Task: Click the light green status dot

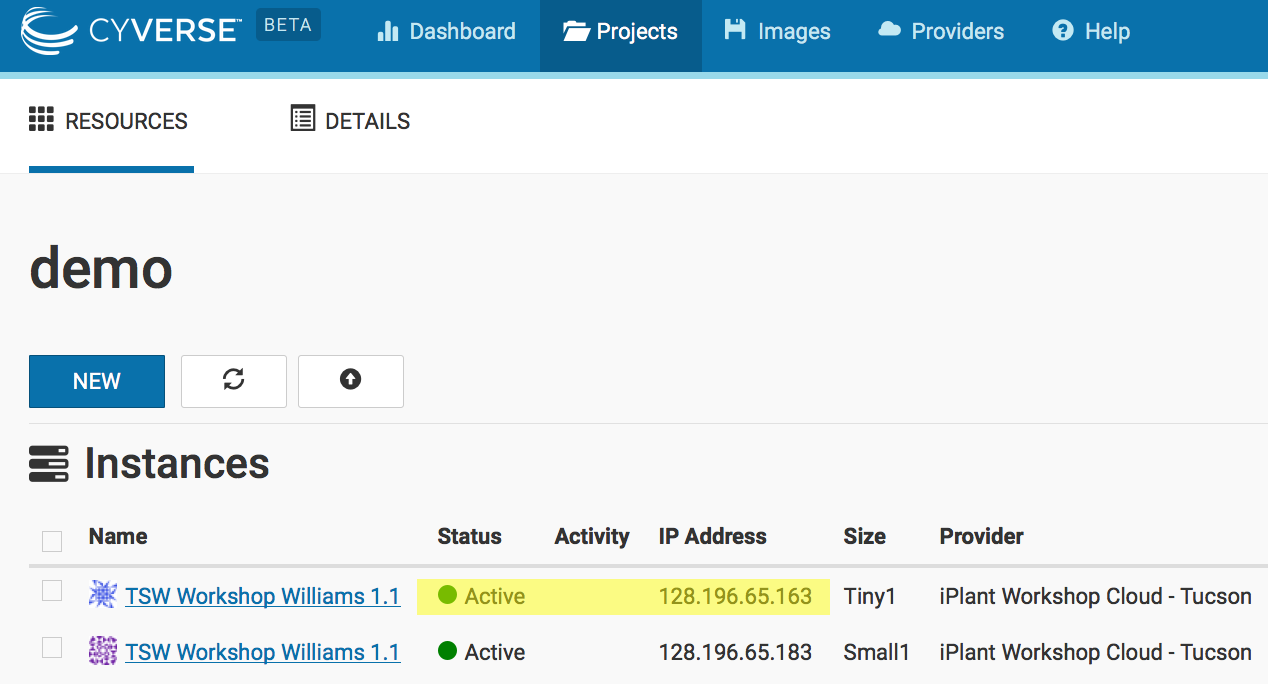Action: (447, 595)
